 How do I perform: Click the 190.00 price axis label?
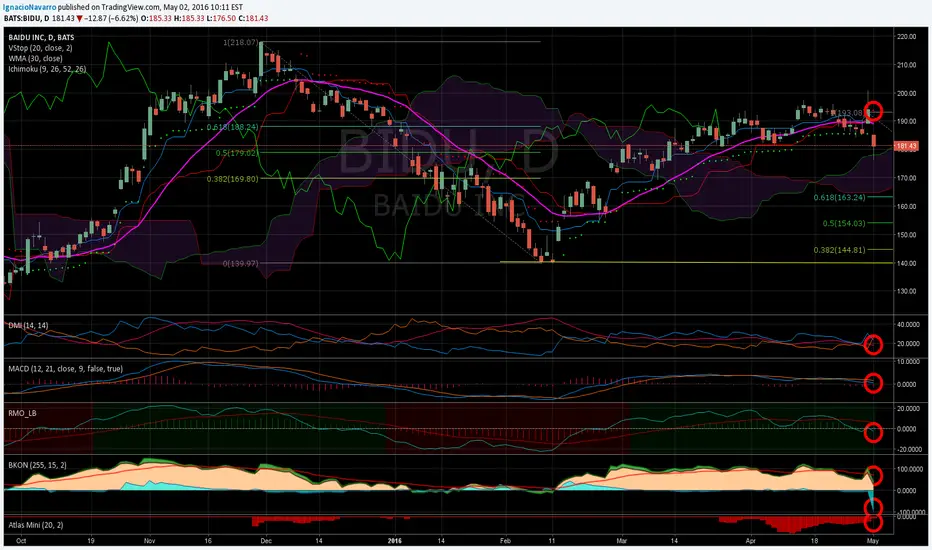coord(907,121)
